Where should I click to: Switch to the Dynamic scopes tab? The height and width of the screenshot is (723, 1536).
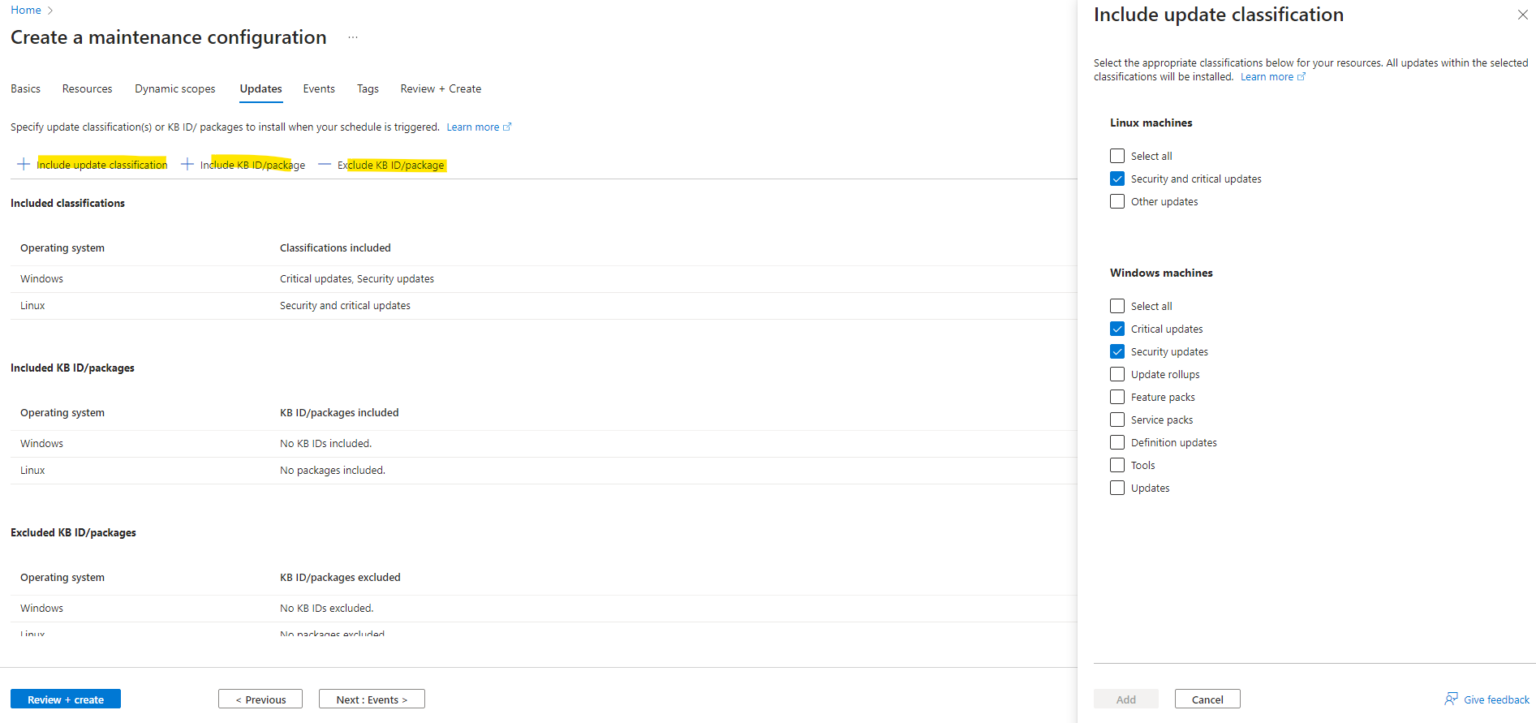click(x=174, y=88)
